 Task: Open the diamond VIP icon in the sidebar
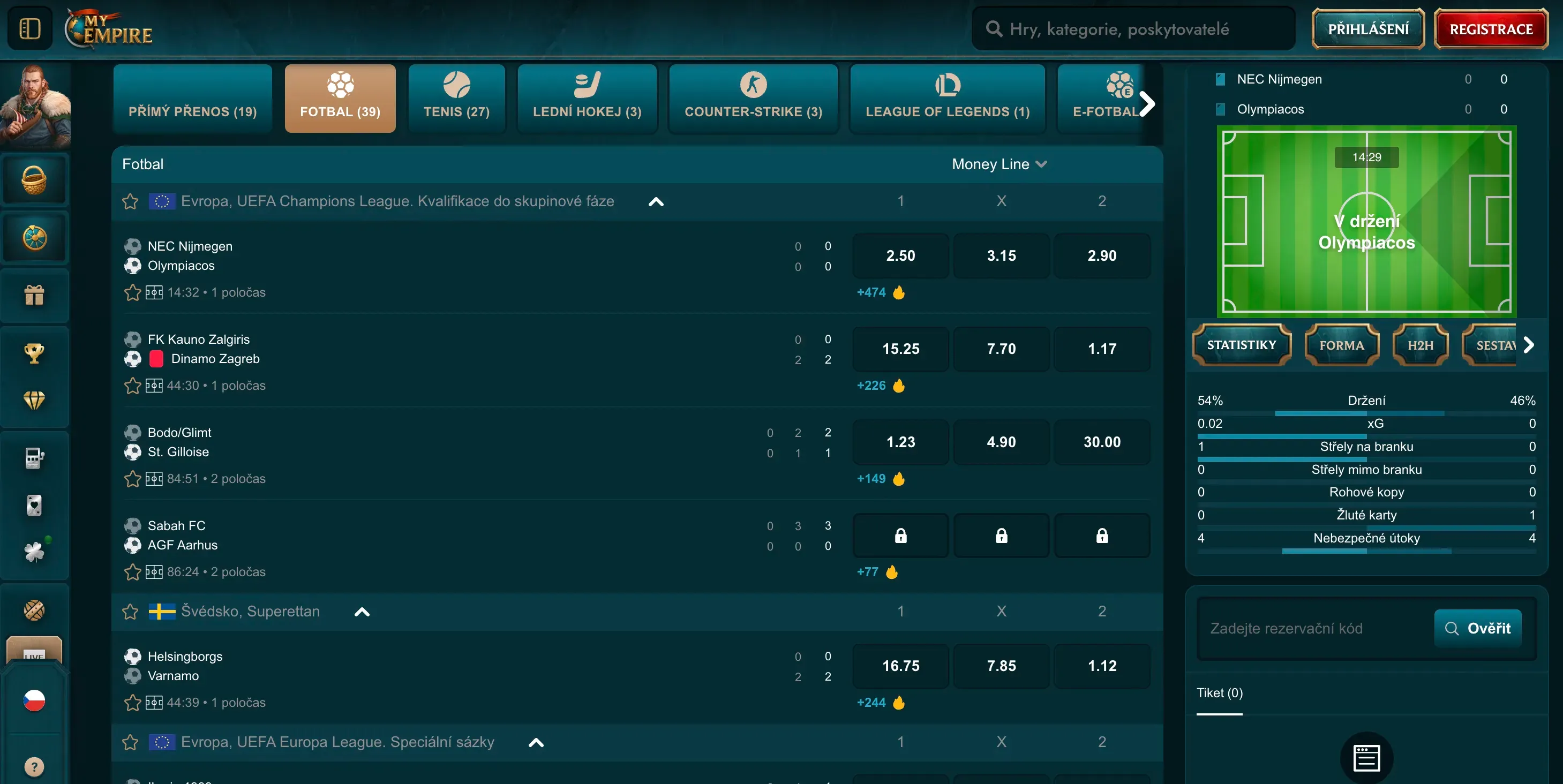click(34, 400)
